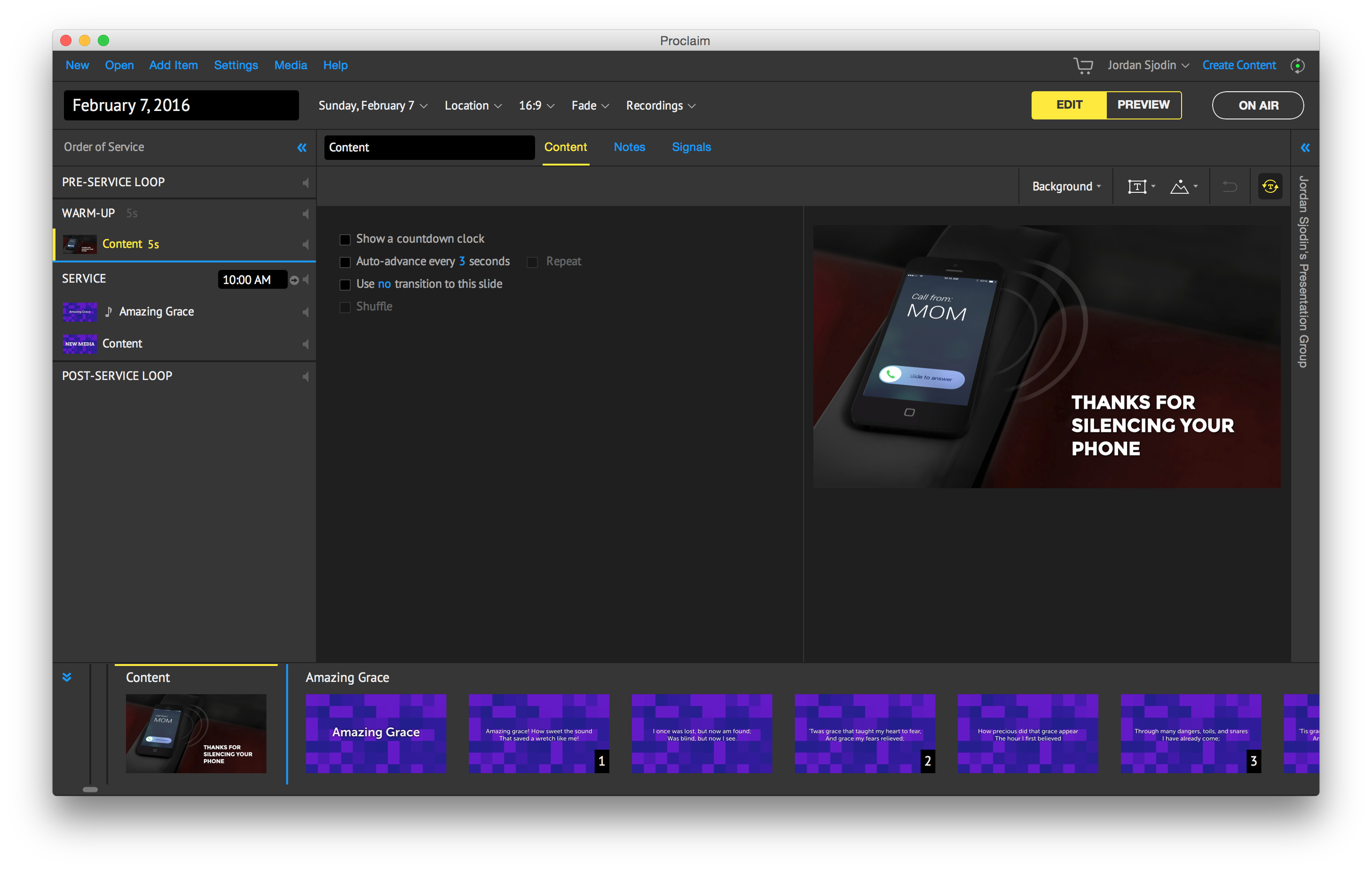The height and width of the screenshot is (871, 1372).
Task: Open the image insert tool icon
Action: (x=1179, y=186)
